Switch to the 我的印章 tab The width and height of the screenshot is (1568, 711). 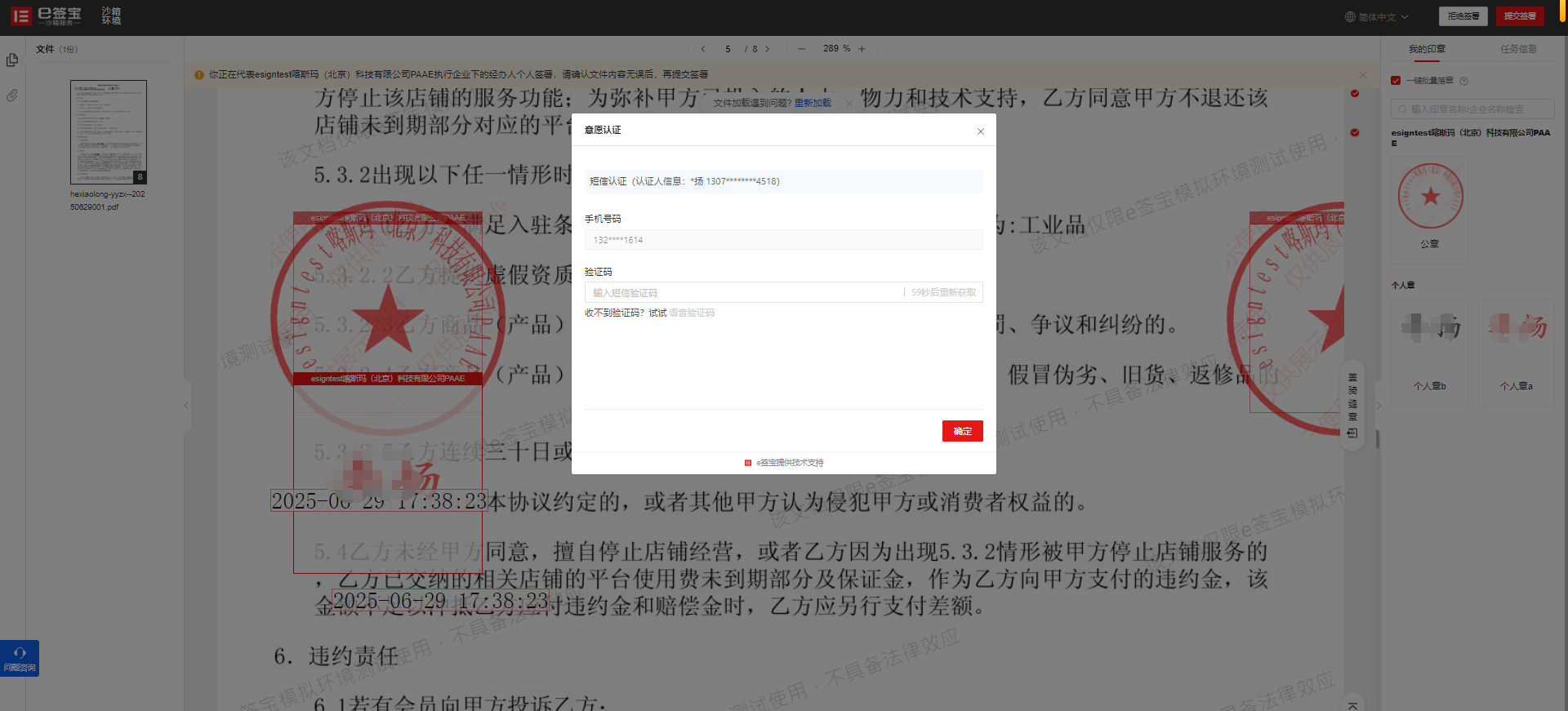[x=1426, y=49]
